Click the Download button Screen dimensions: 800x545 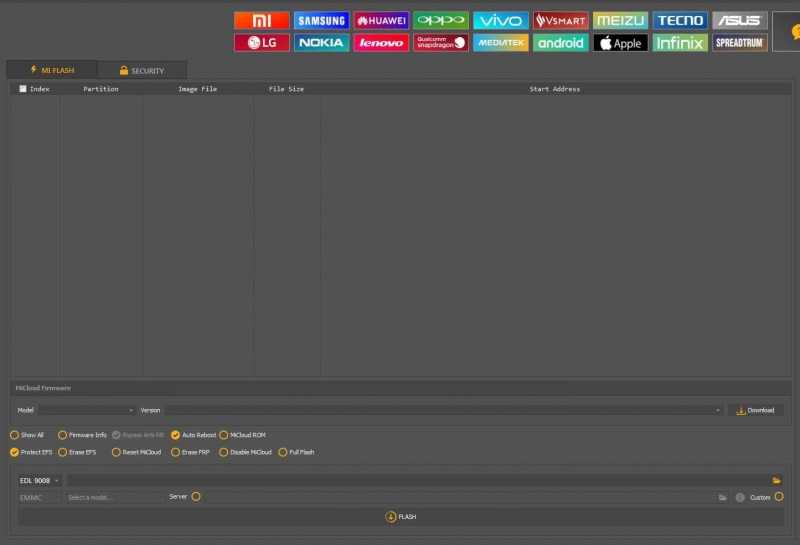755,410
